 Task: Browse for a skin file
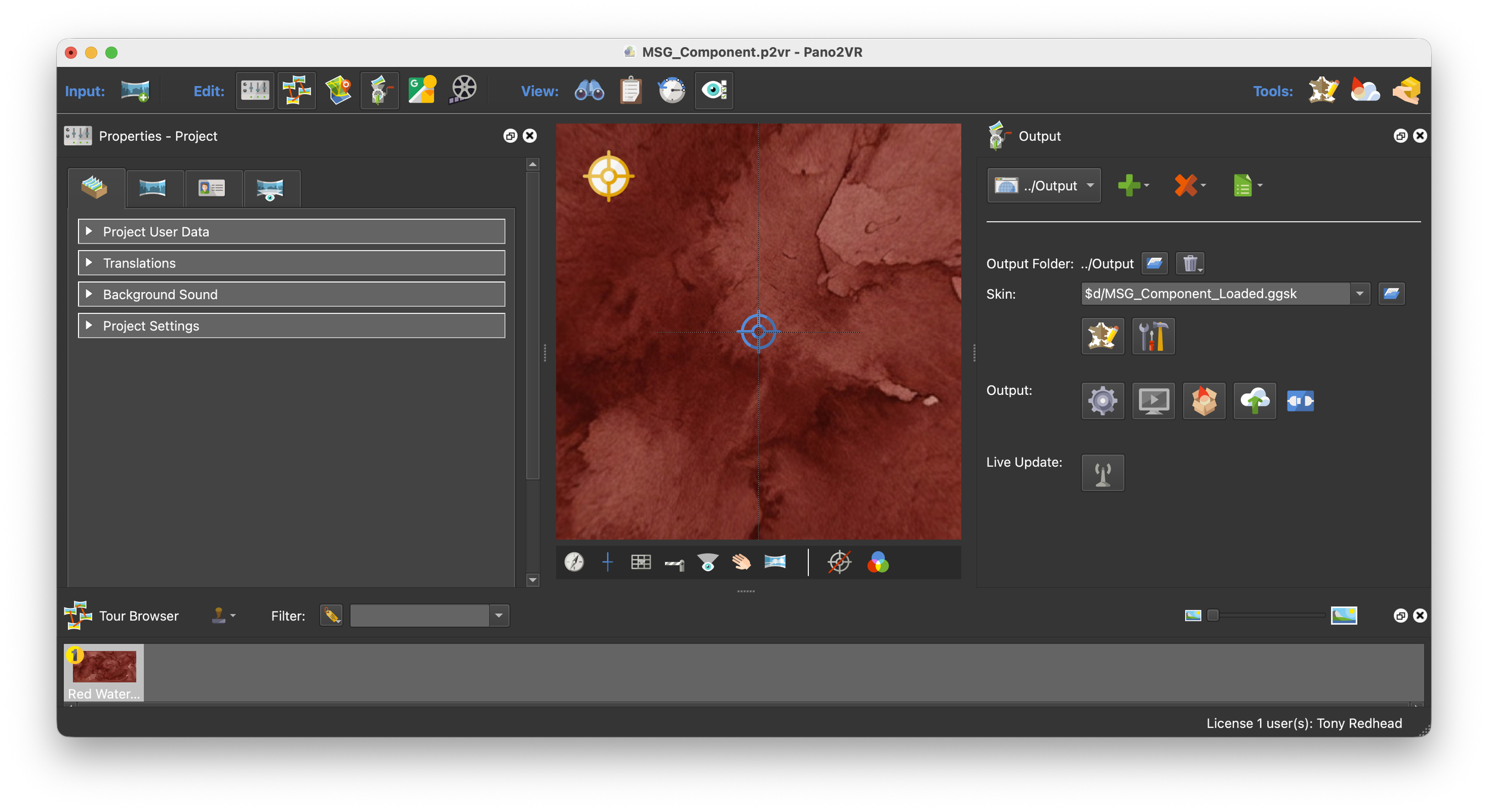(x=1392, y=294)
